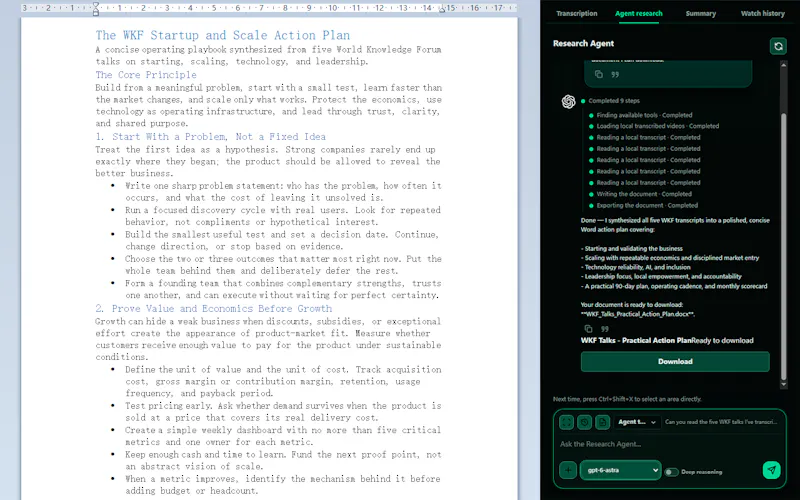
Task: Click the document icon next to Agent dropdown
Action: coord(602,422)
